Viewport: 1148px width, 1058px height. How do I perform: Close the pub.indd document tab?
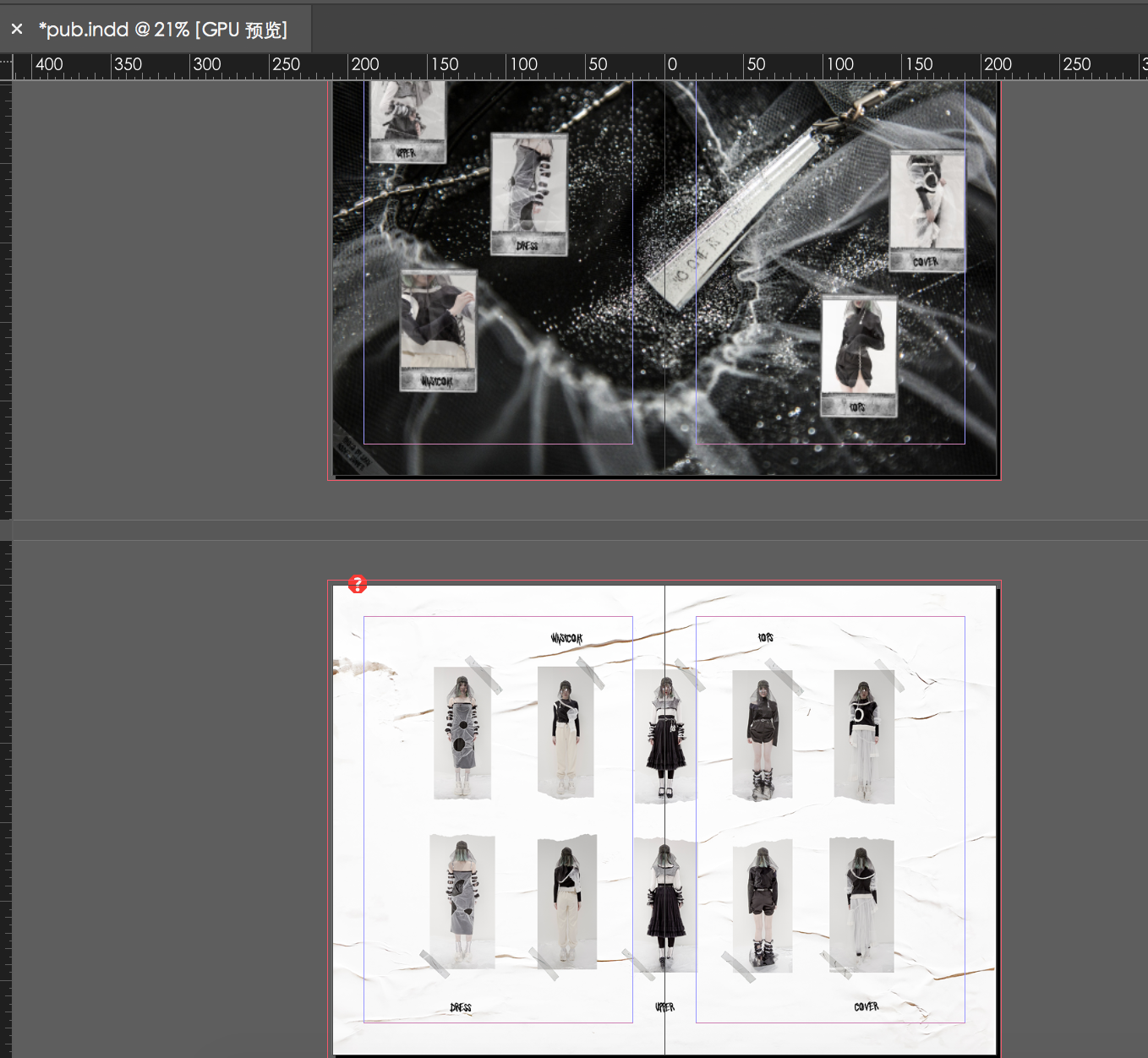[x=17, y=30]
